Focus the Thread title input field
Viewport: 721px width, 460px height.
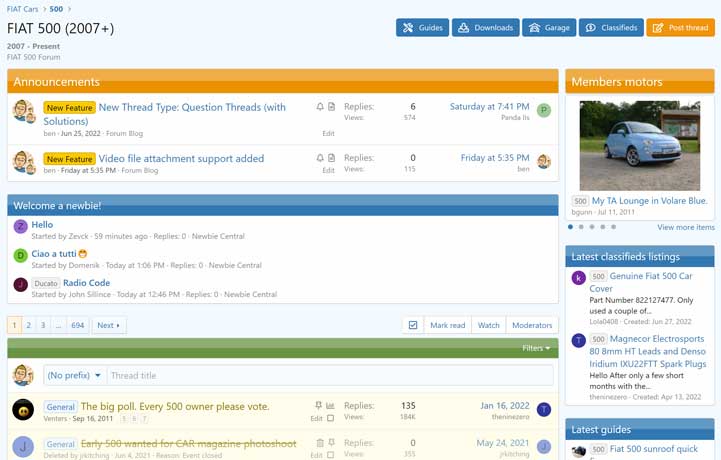click(x=330, y=375)
